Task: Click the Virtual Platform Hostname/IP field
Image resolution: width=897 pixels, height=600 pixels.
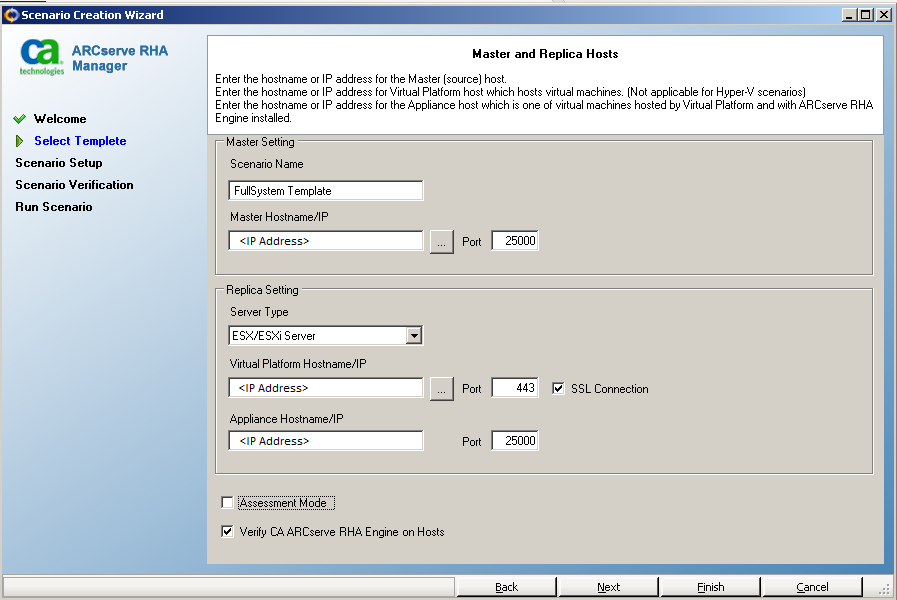Action: click(326, 388)
